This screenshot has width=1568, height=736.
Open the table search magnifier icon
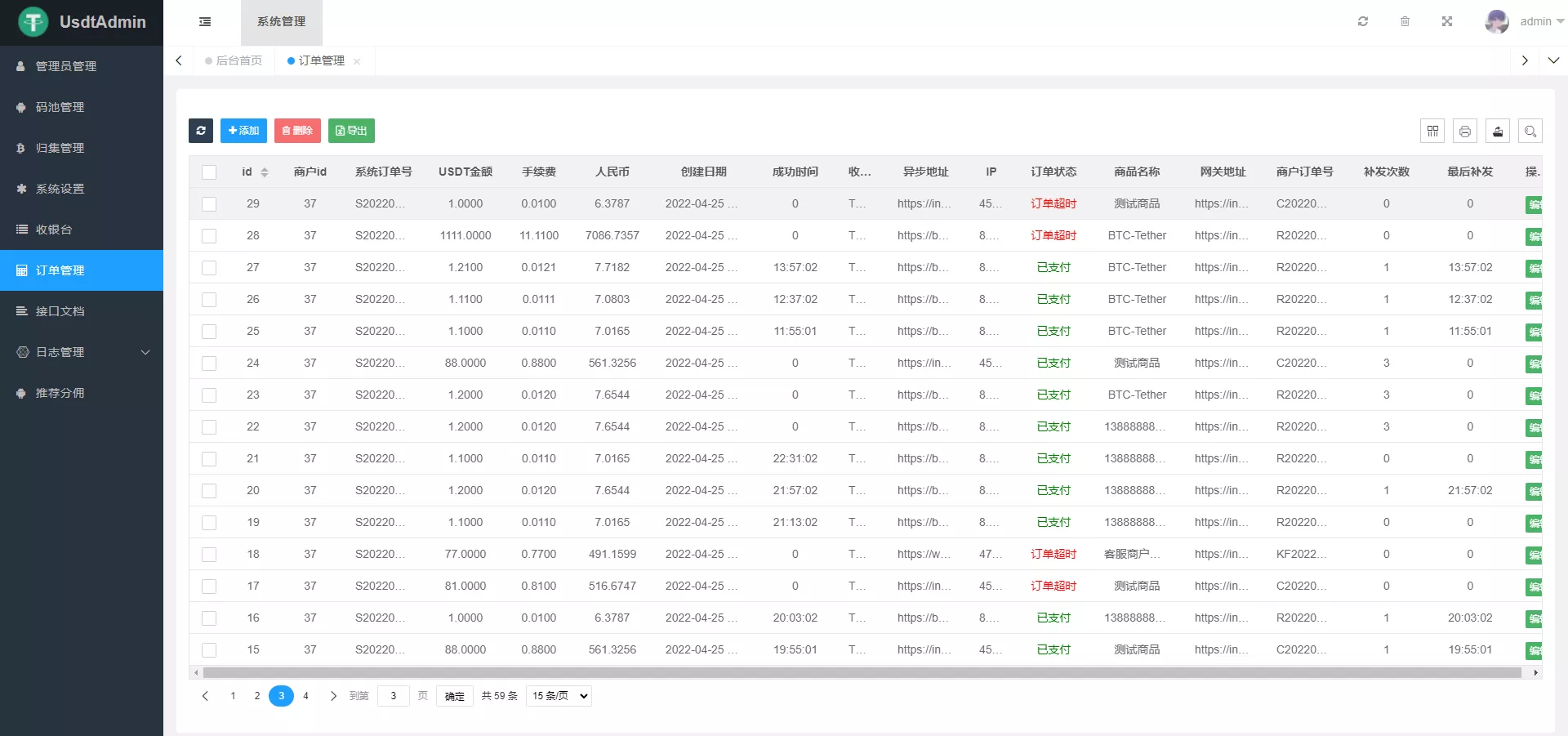(x=1531, y=131)
